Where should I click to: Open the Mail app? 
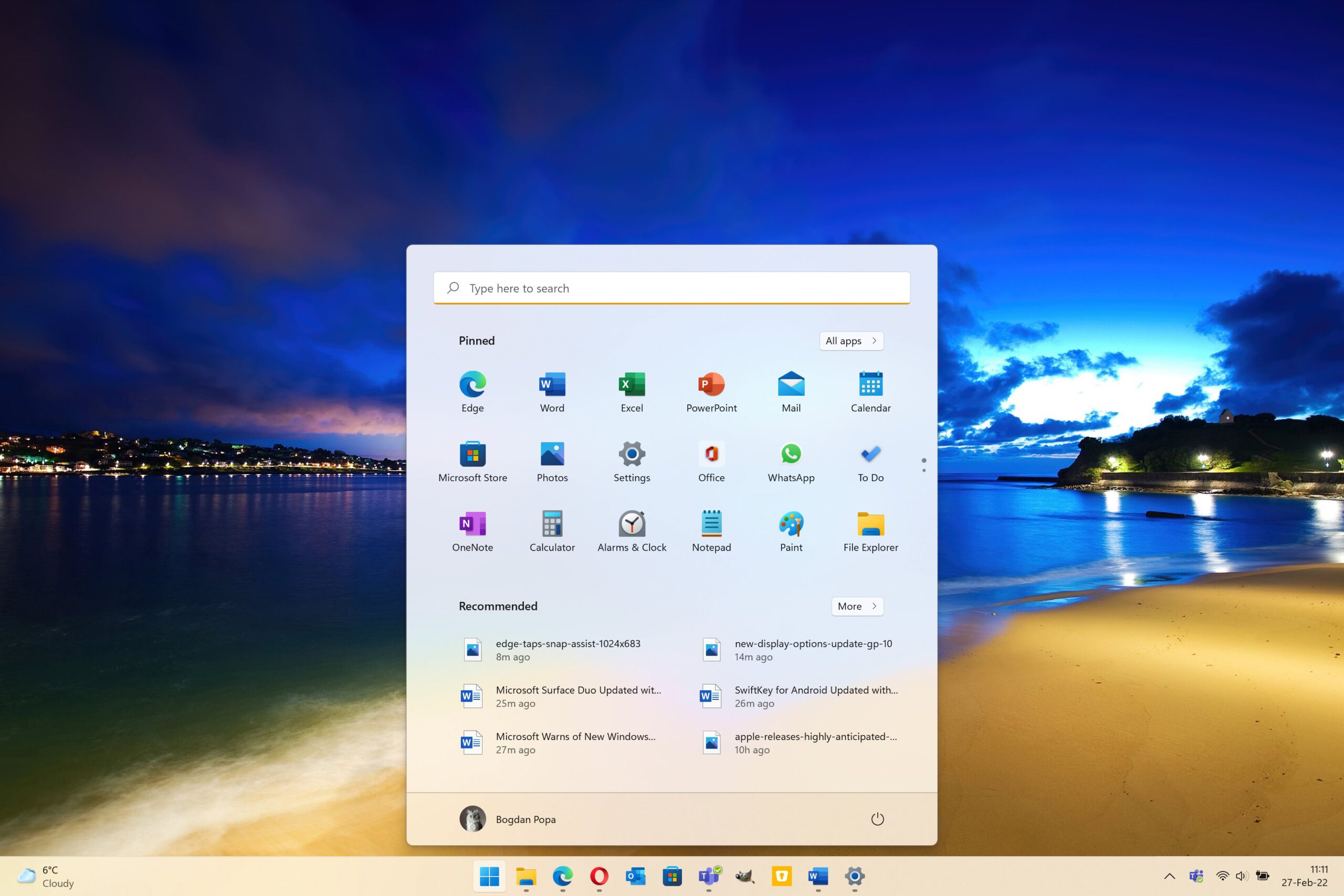click(791, 392)
